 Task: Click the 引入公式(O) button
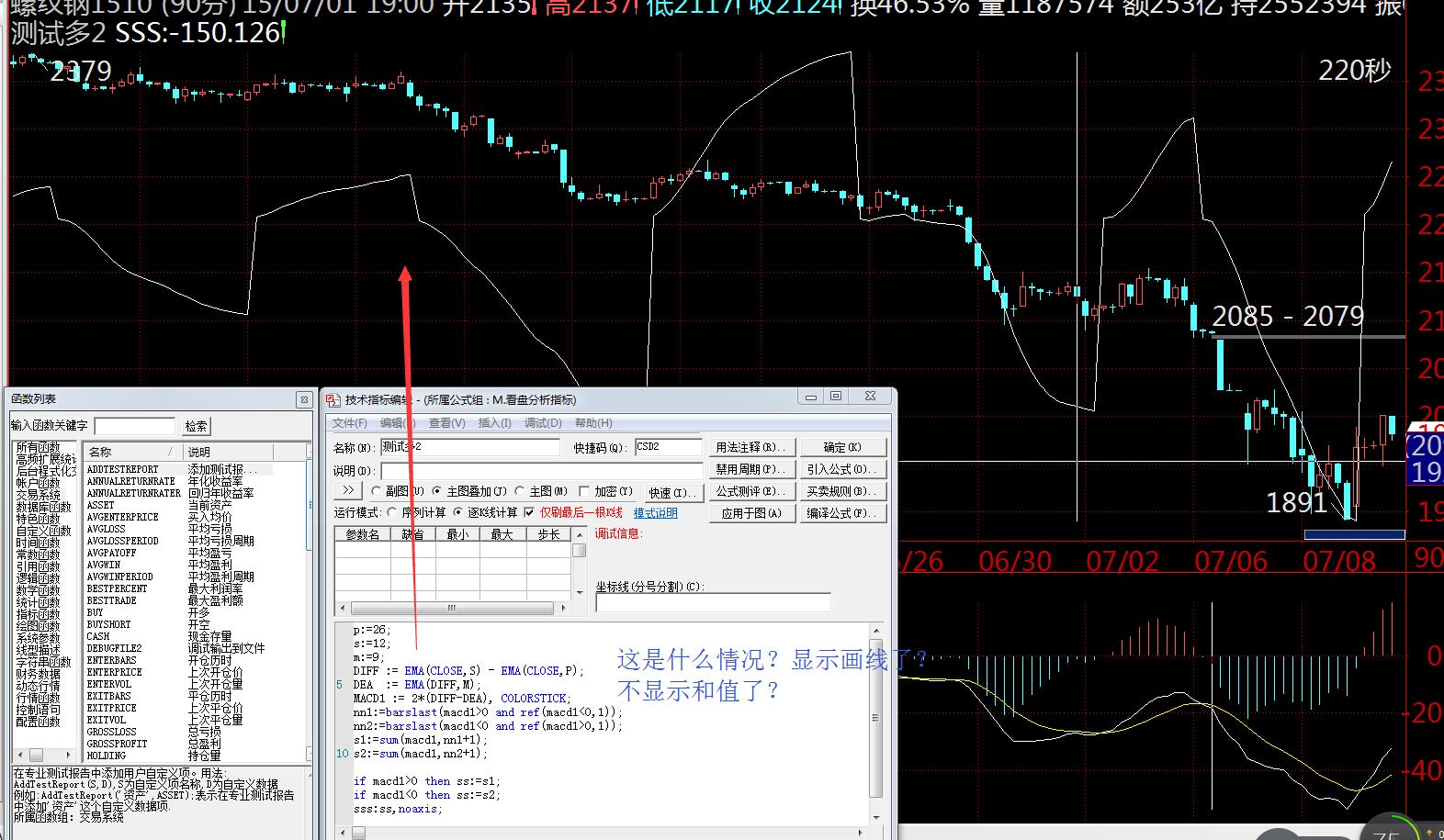(x=843, y=469)
